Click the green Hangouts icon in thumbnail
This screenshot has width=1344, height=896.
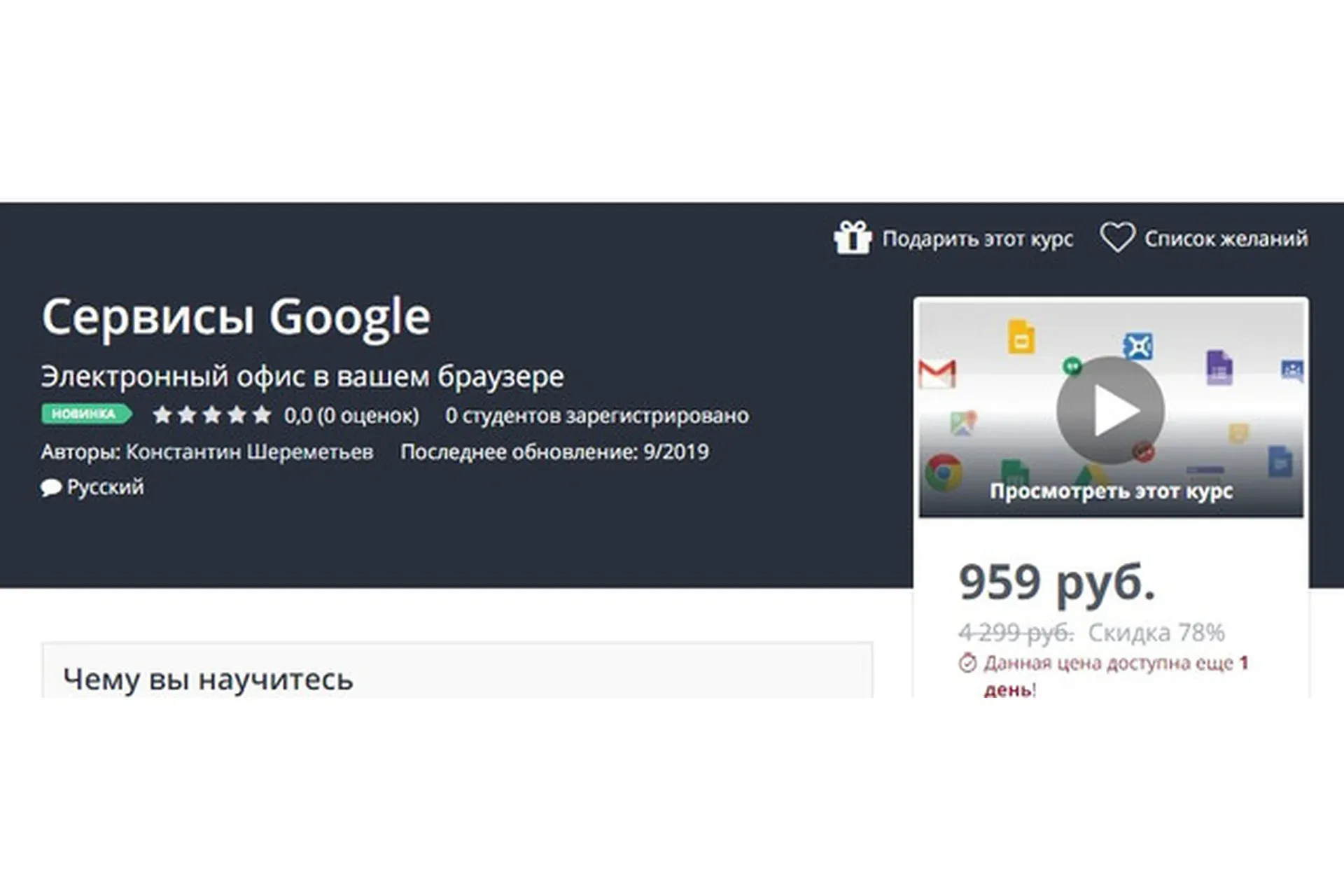[x=1072, y=365]
